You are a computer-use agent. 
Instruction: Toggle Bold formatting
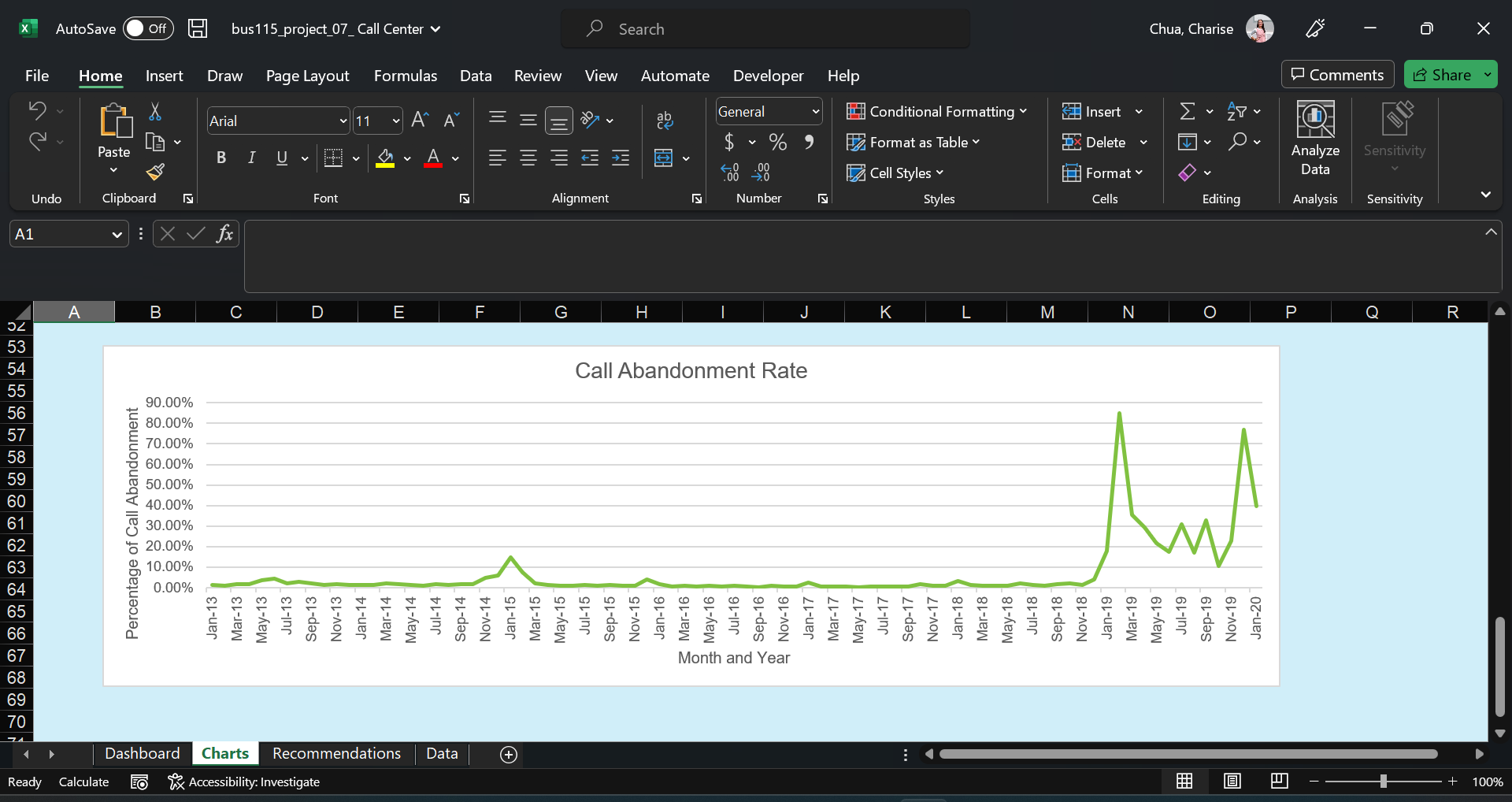[x=221, y=158]
